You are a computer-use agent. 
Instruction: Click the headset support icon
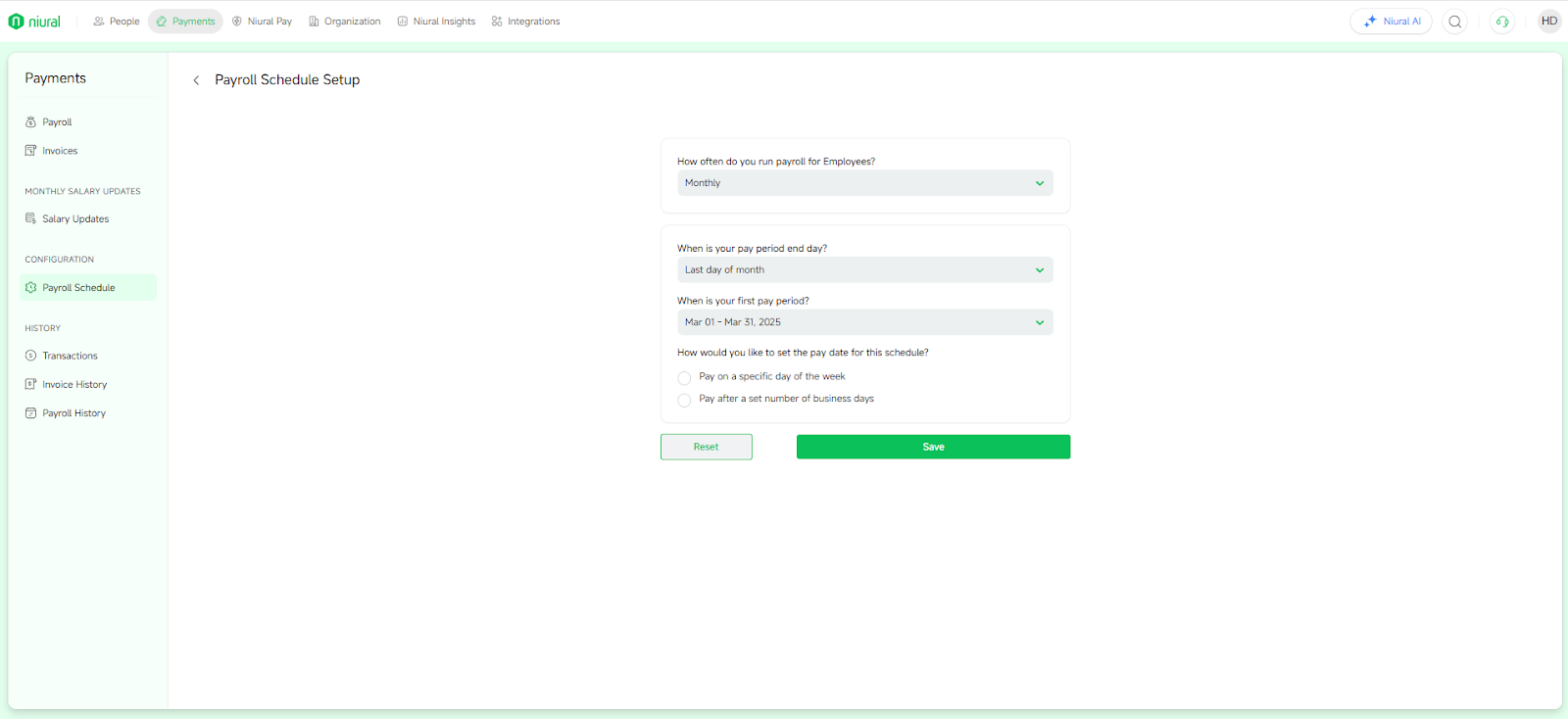(1502, 22)
